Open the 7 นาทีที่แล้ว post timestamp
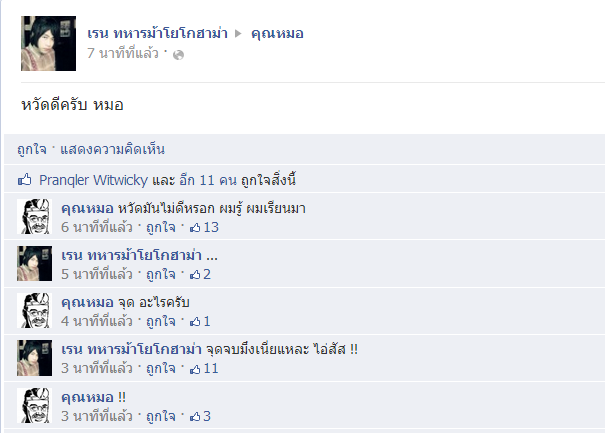Viewport: 605px width, 433px height. point(123,53)
